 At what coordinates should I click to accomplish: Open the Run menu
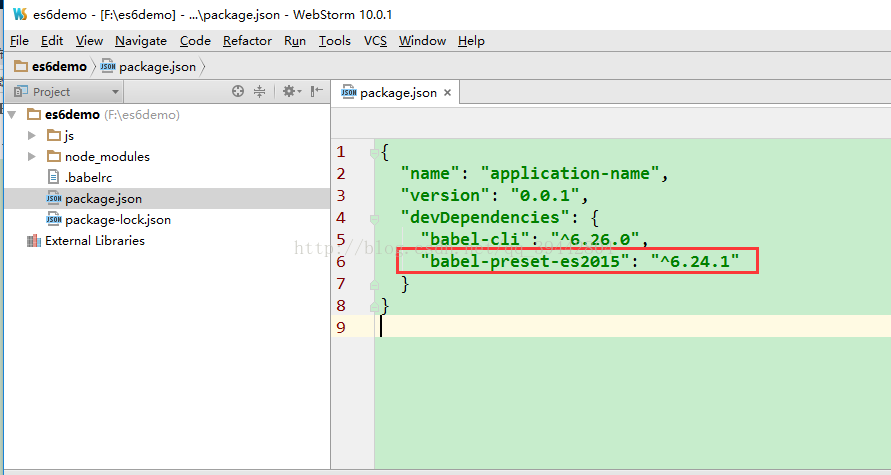pos(295,41)
